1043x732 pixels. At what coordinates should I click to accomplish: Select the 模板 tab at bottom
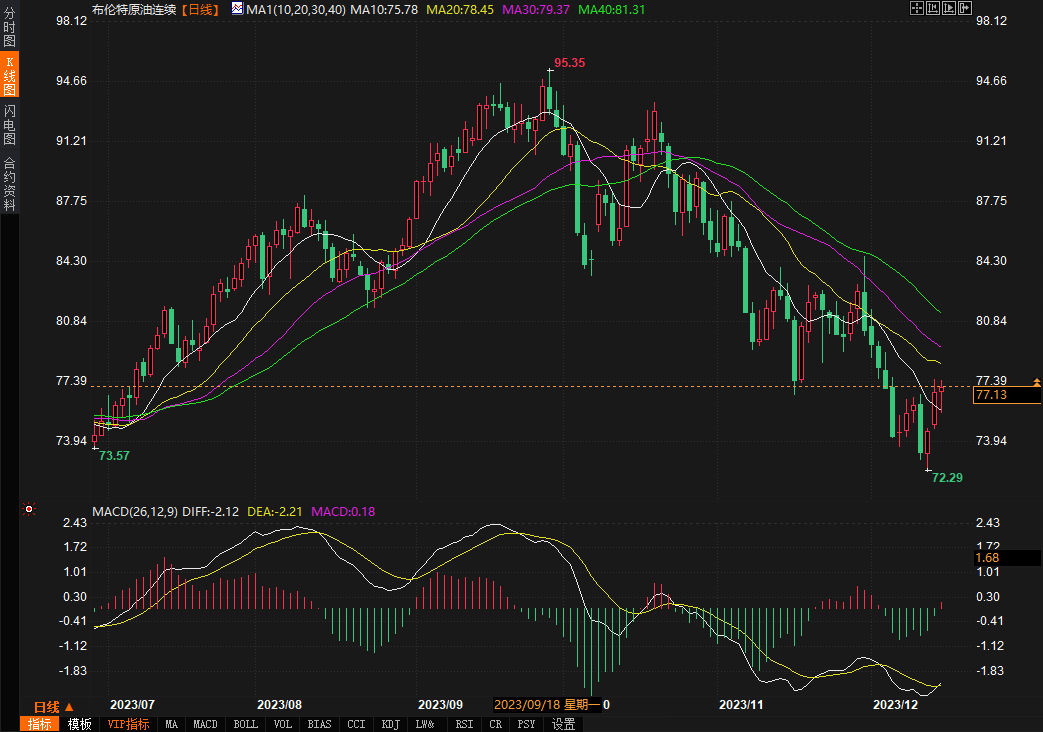[x=80, y=724]
